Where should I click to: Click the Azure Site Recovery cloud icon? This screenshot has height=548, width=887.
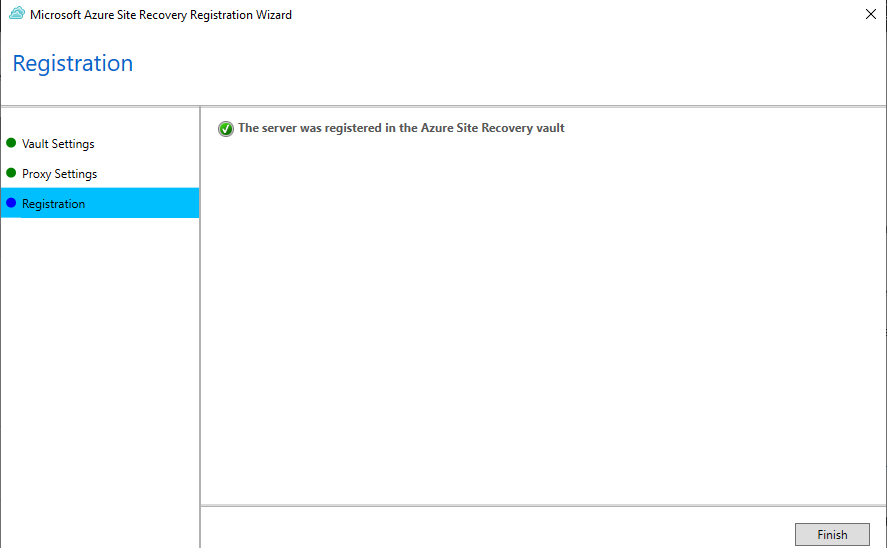pos(17,14)
